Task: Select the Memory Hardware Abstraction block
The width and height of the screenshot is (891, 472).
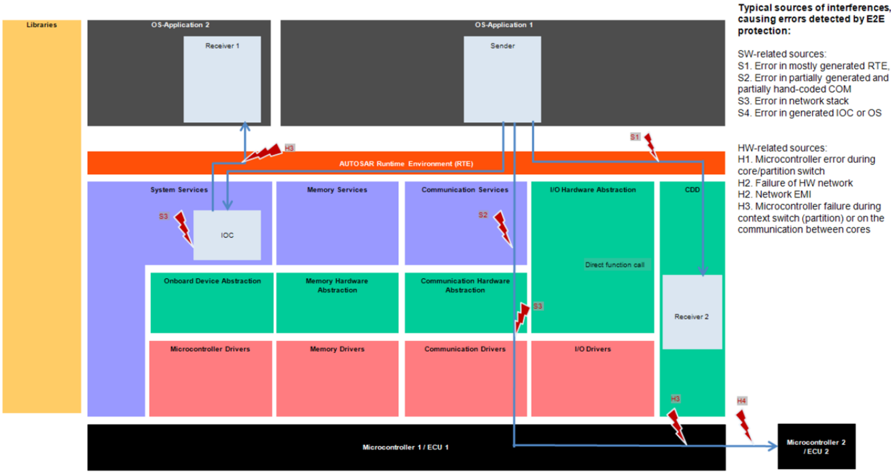Action: (337, 303)
